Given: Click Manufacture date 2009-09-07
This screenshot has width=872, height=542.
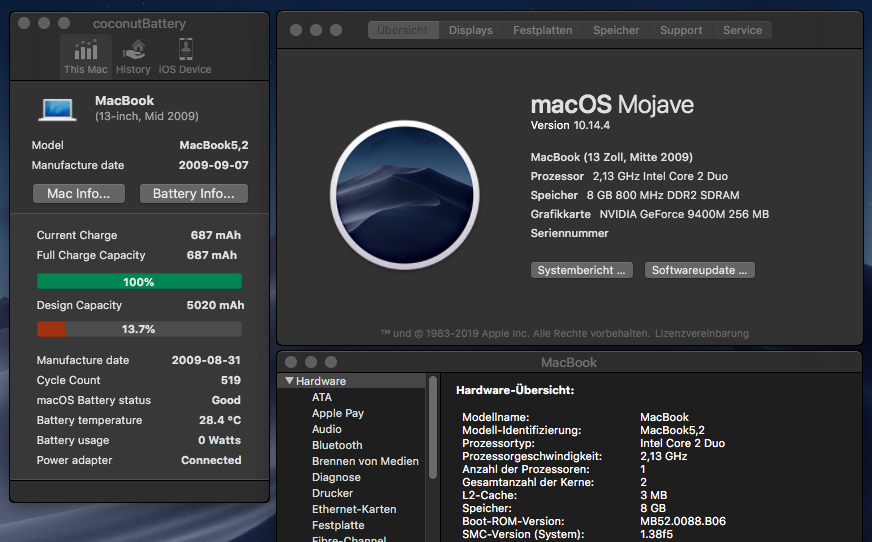Looking at the screenshot, I should pyautogui.click(x=214, y=165).
